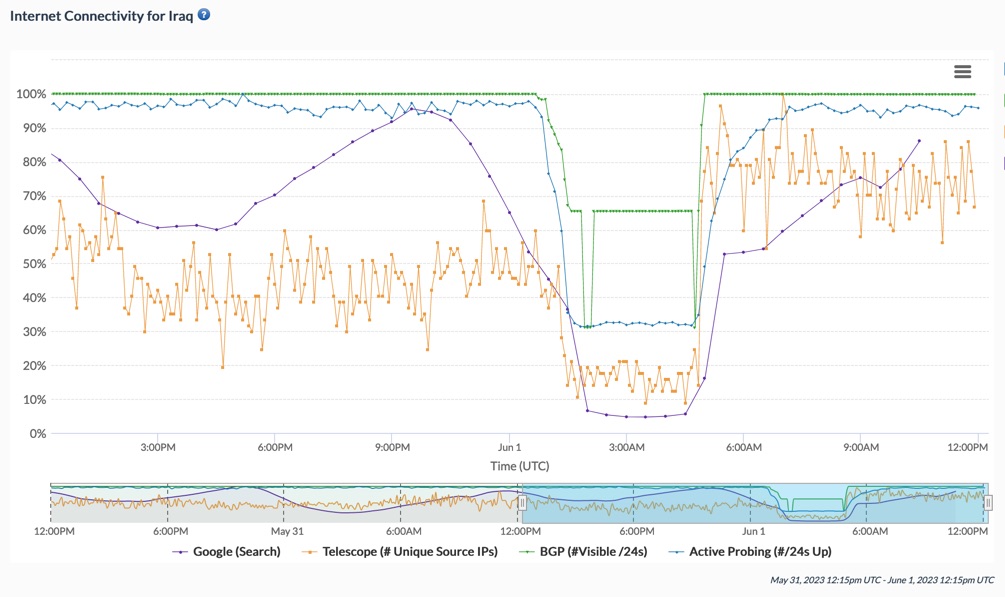This screenshot has width=1005, height=597.
Task: Click the 60% y-axis label
Action: pyautogui.click(x=33, y=230)
